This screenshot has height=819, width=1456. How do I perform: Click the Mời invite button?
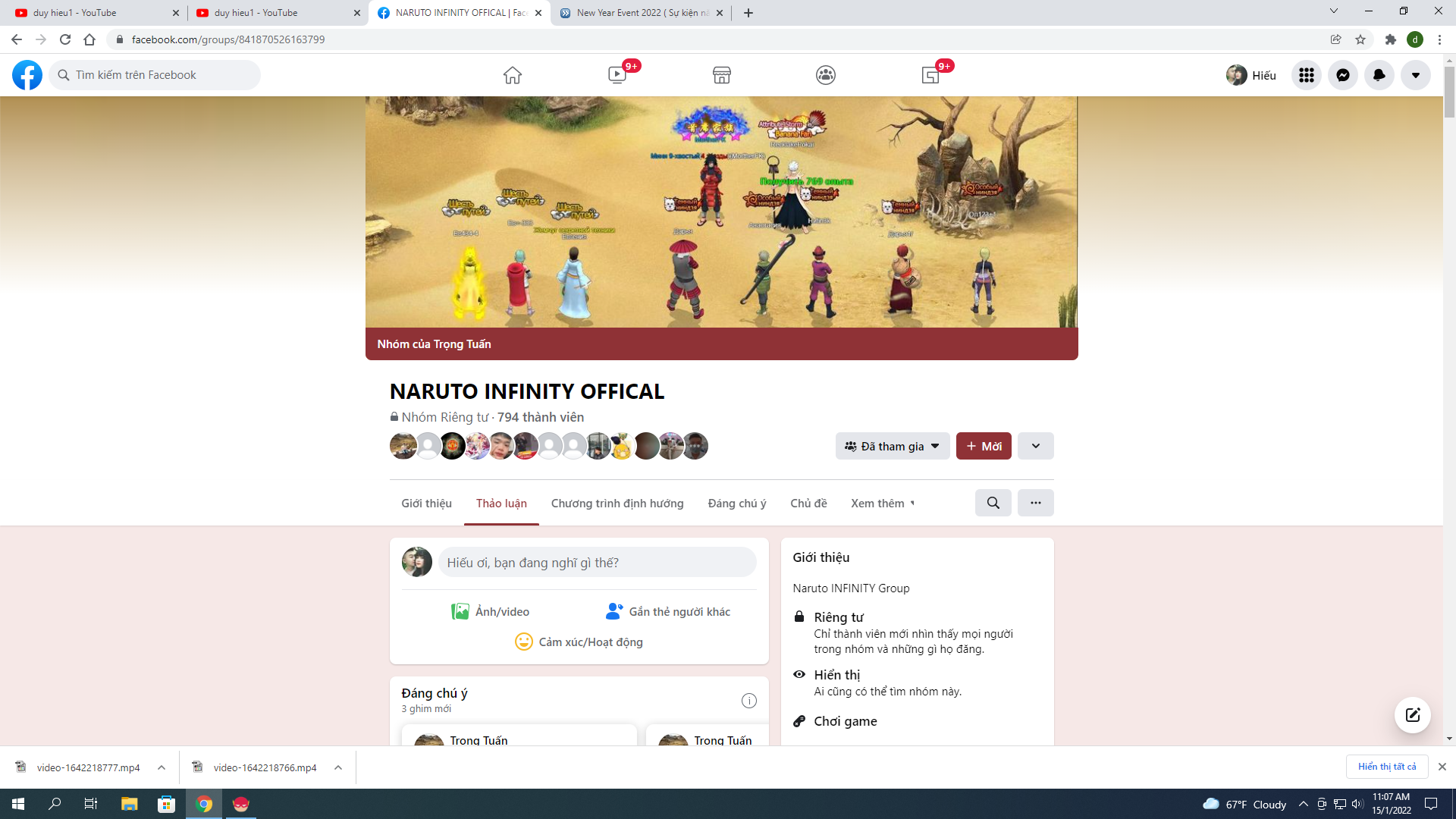coord(984,446)
